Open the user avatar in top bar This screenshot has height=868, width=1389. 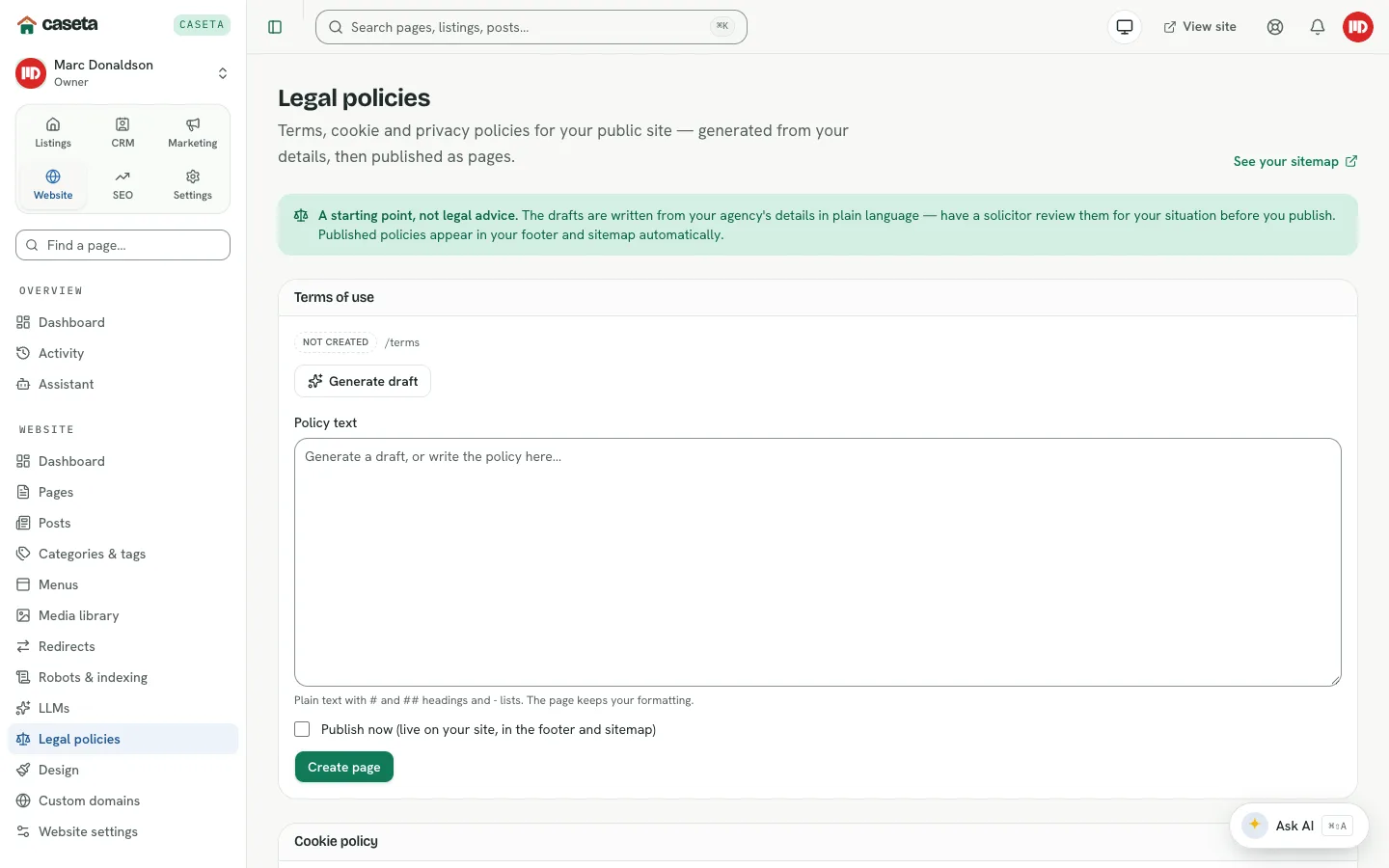(1358, 27)
